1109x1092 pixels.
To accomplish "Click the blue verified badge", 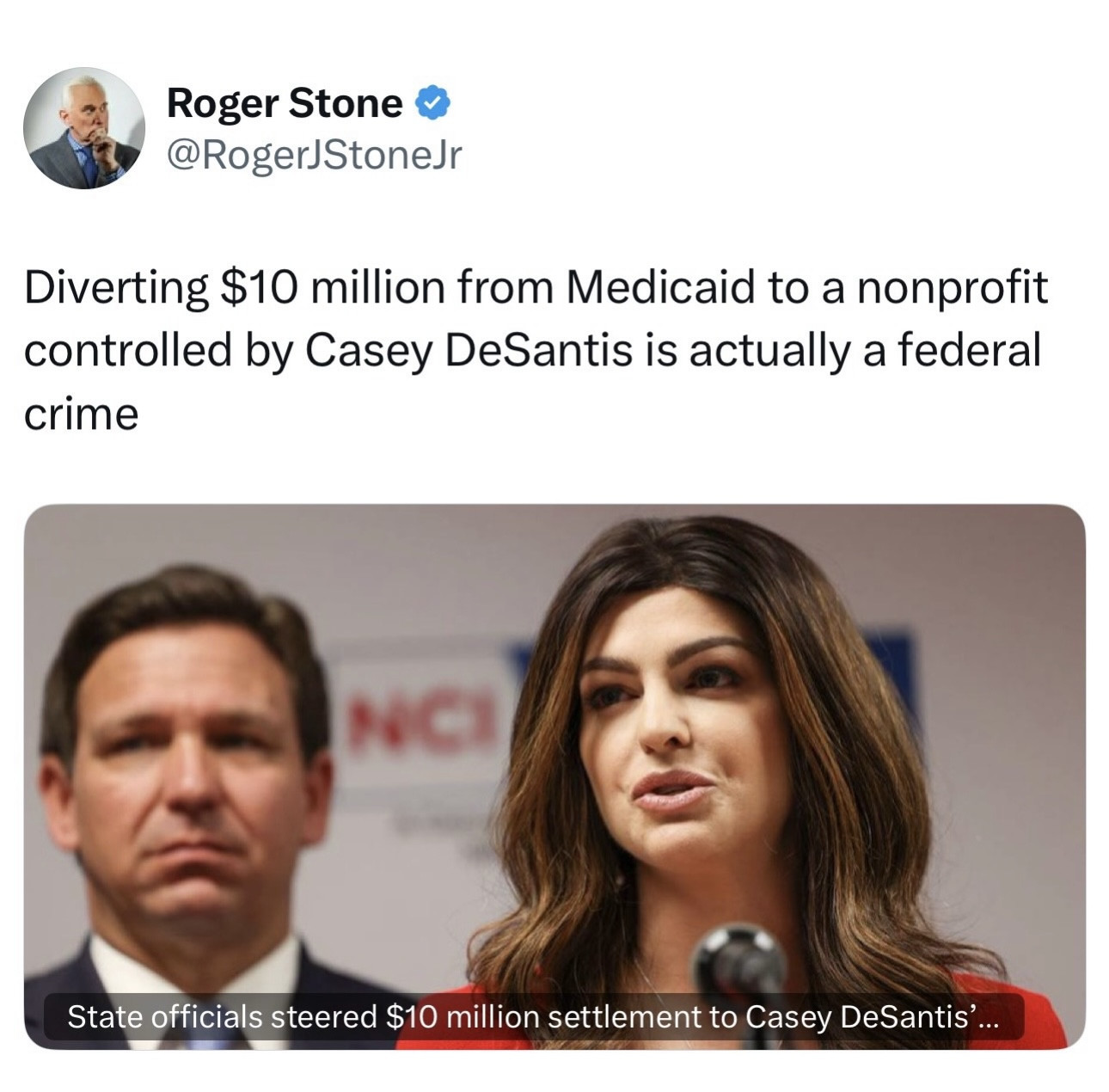I will coord(432,103).
